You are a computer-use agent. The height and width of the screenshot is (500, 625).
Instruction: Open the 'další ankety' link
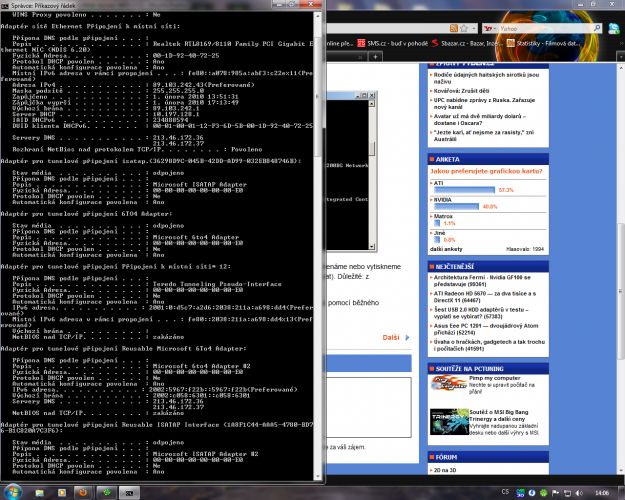pos(446,249)
